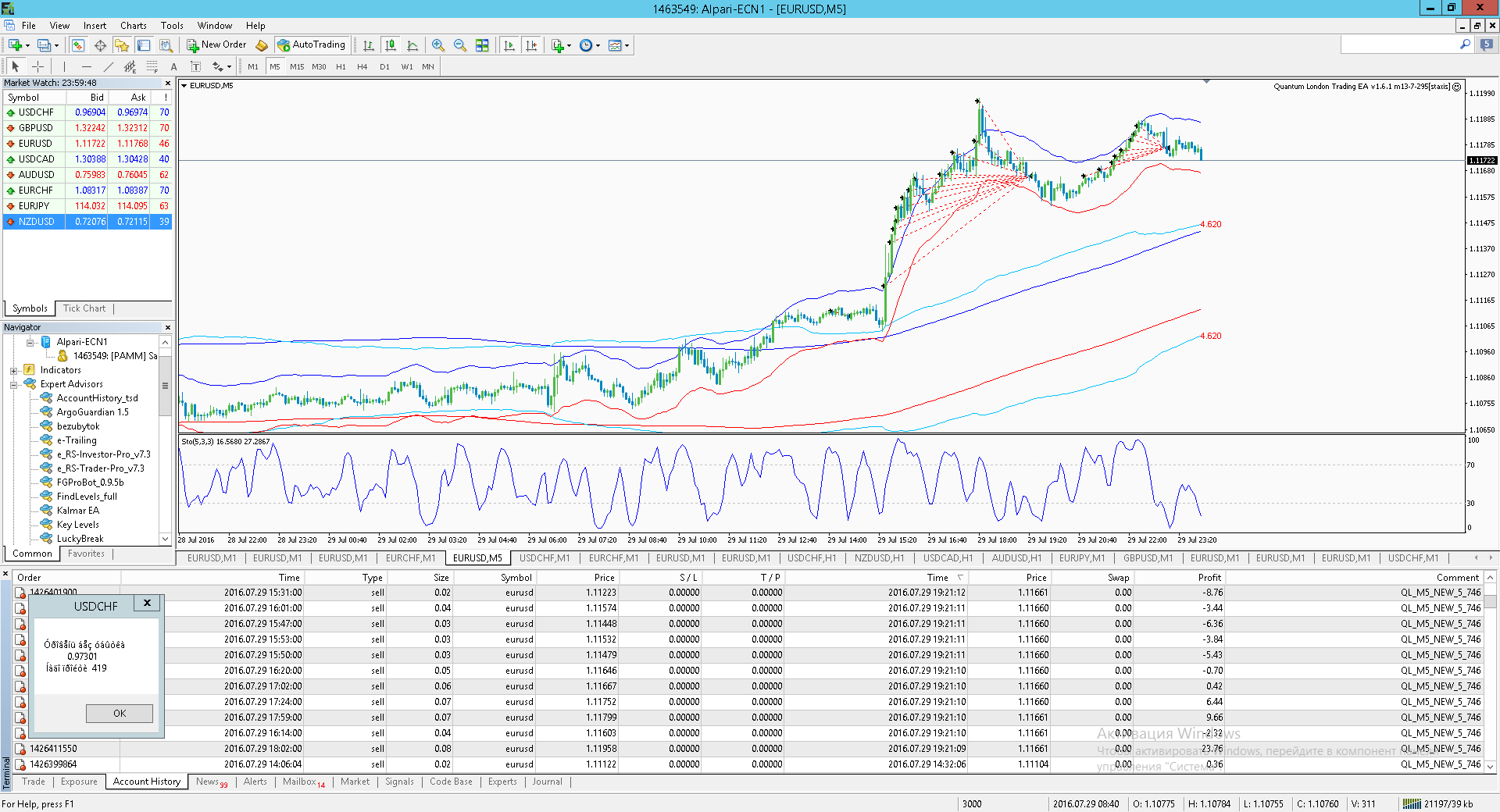This screenshot has height=812, width=1500.
Task: Zoom in on the chart
Action: (x=438, y=45)
